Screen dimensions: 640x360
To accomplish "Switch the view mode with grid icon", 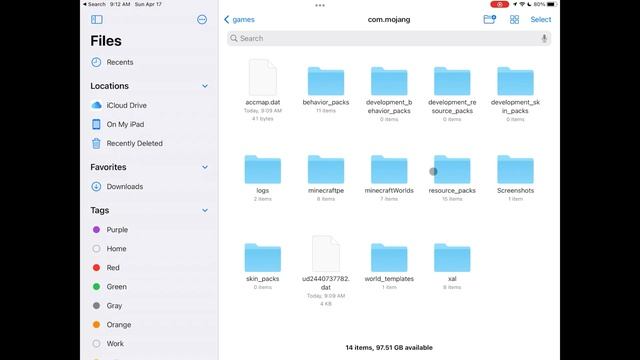I will 514,19.
